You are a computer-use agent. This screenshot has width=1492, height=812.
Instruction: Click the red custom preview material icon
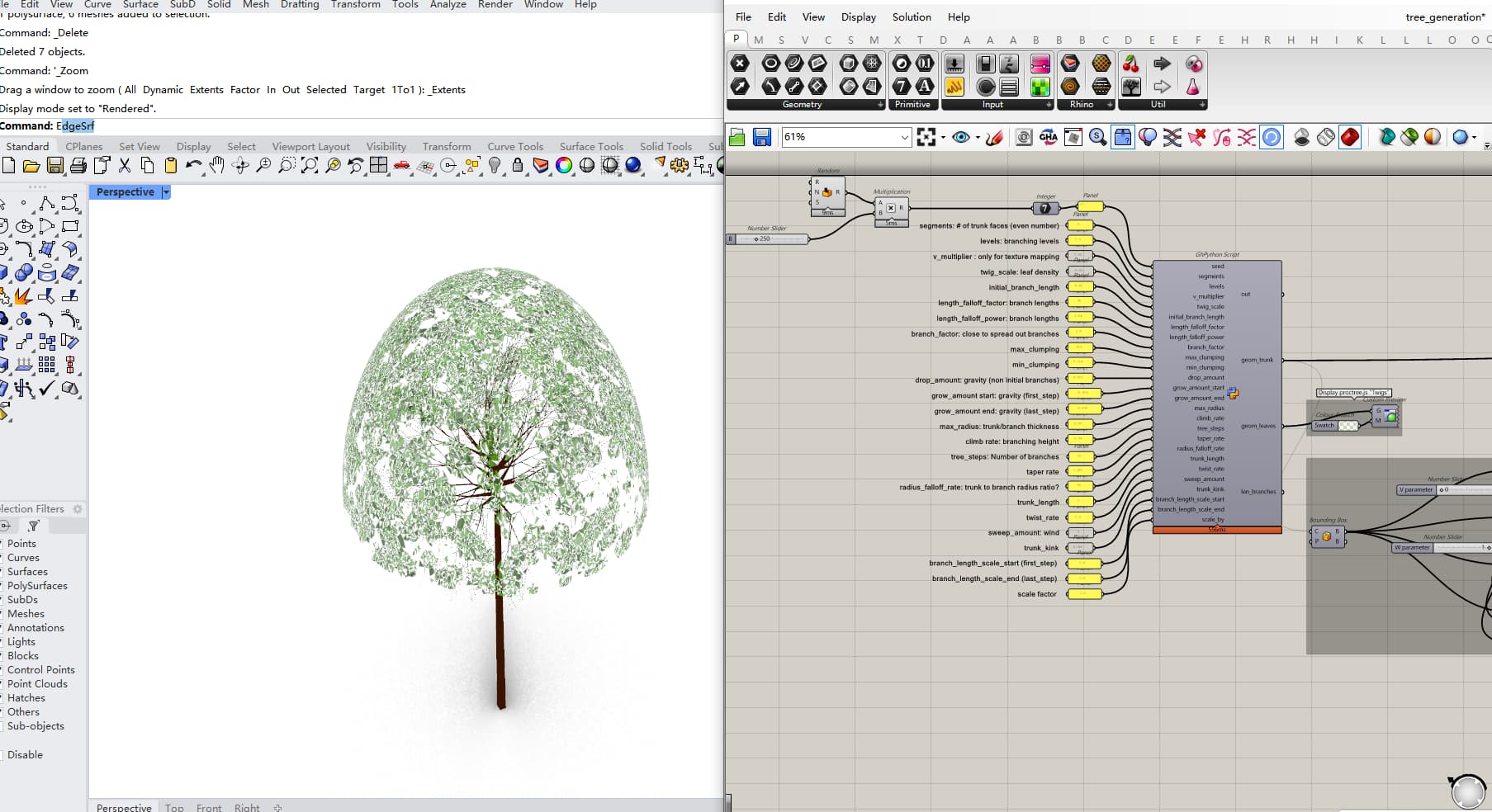point(1350,137)
